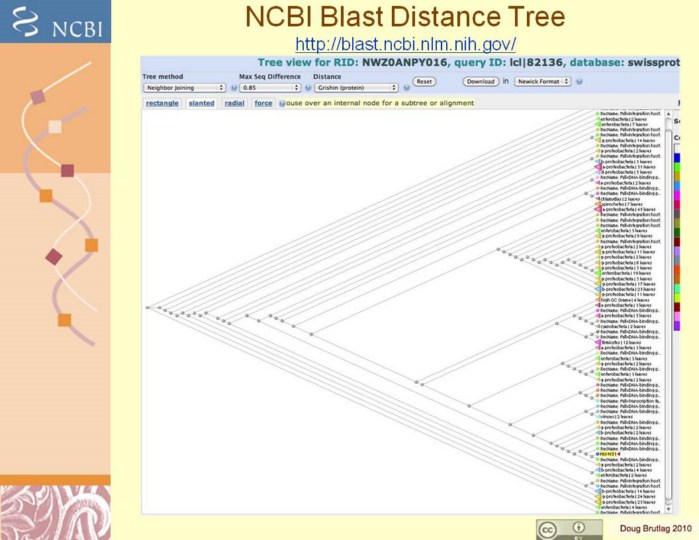Click help icon beside Newick Format dropdown
699x540 pixels.
579,82
